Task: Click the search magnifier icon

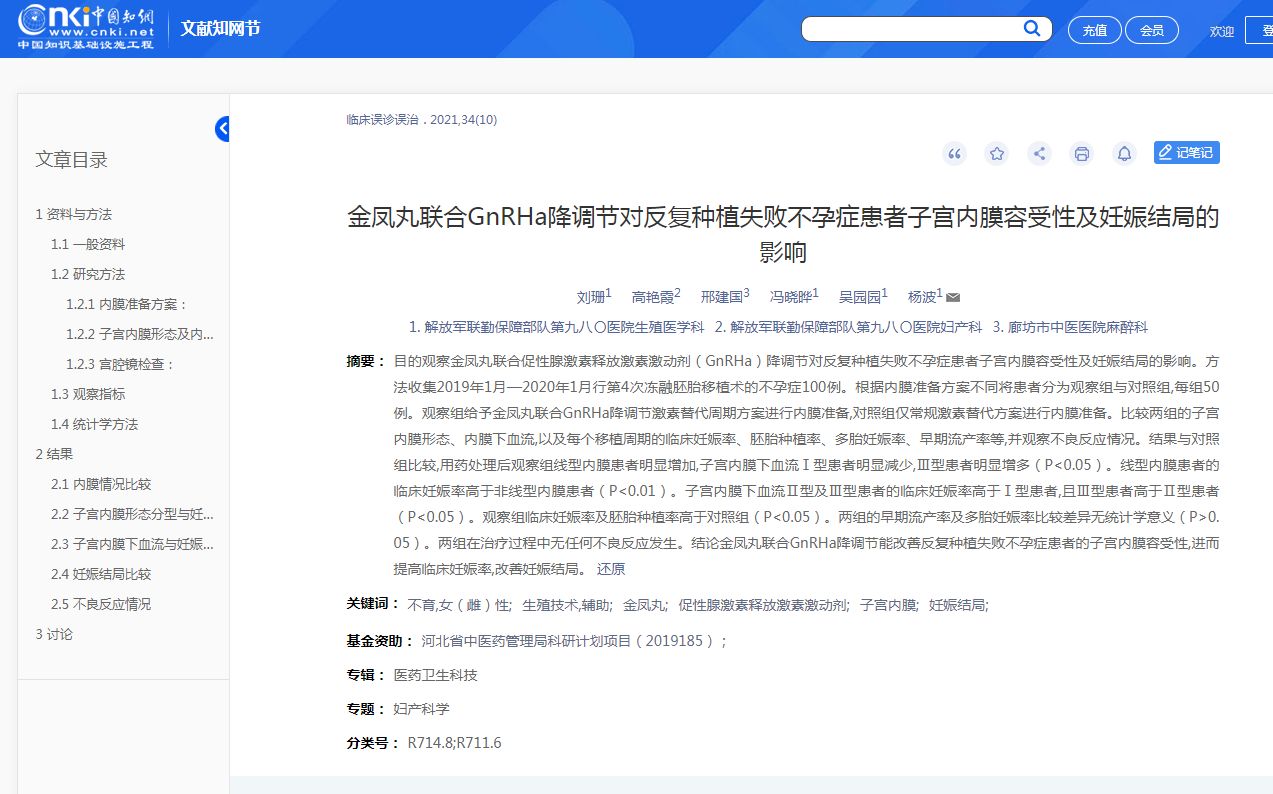Action: 1032,29
